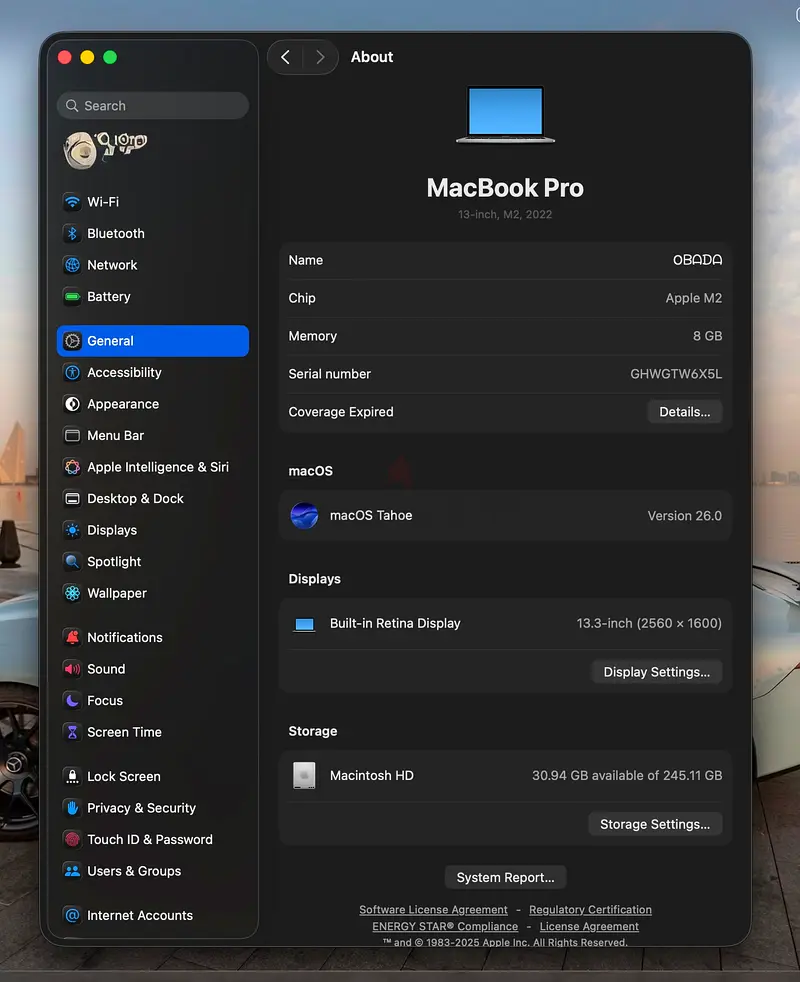
Task: Click the green full-screen window button
Action: (x=110, y=58)
